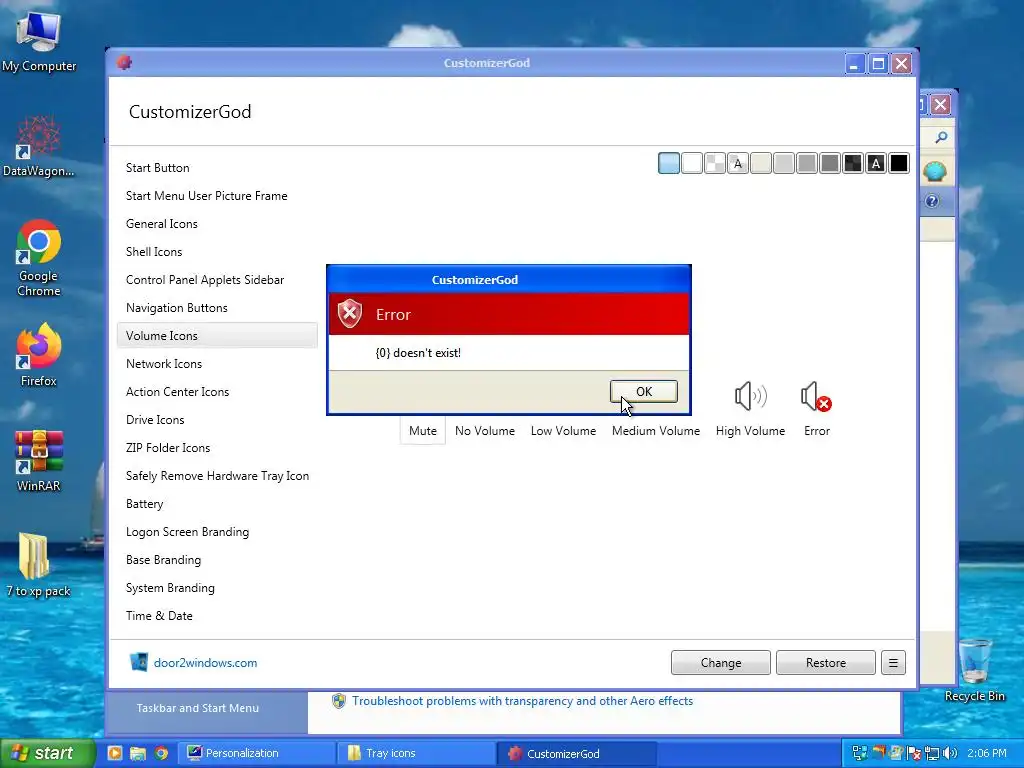Open 7 to xp pack folder
The height and width of the screenshot is (768, 1024).
pos(39,566)
